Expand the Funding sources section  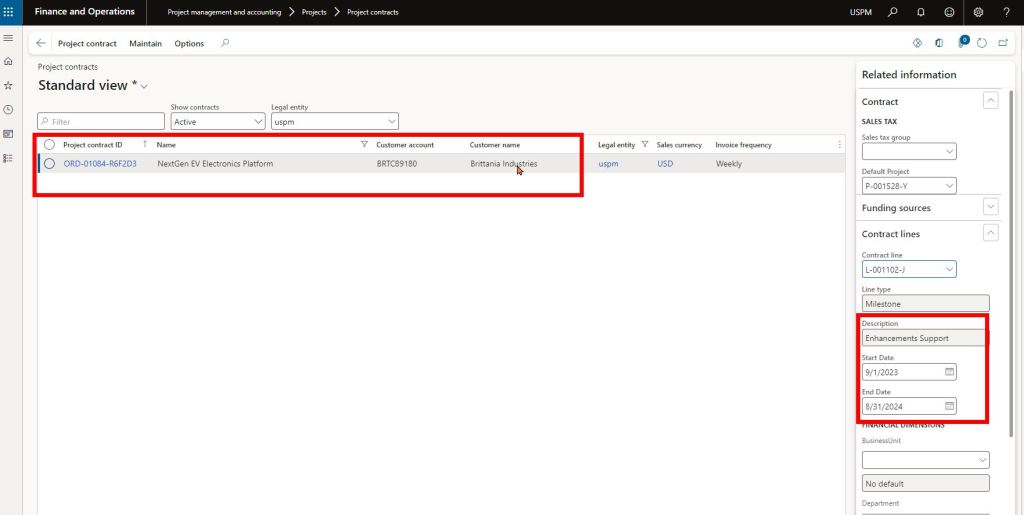pos(990,207)
